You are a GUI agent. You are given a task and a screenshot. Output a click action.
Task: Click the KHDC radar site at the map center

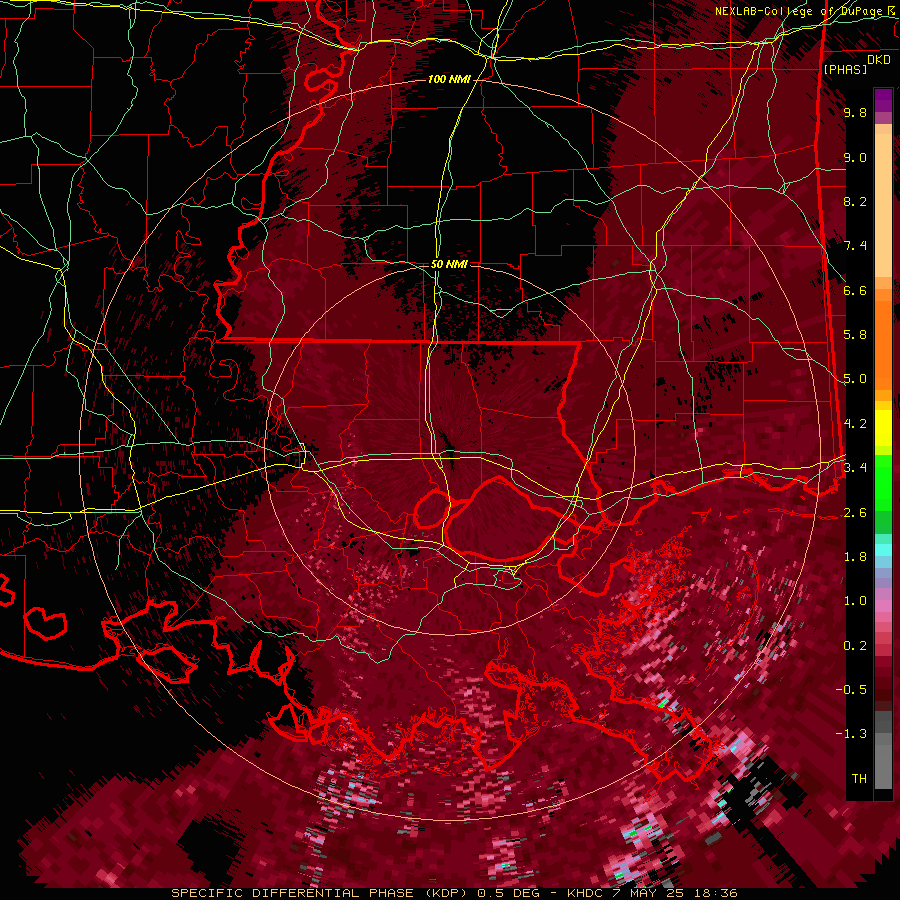point(450,453)
